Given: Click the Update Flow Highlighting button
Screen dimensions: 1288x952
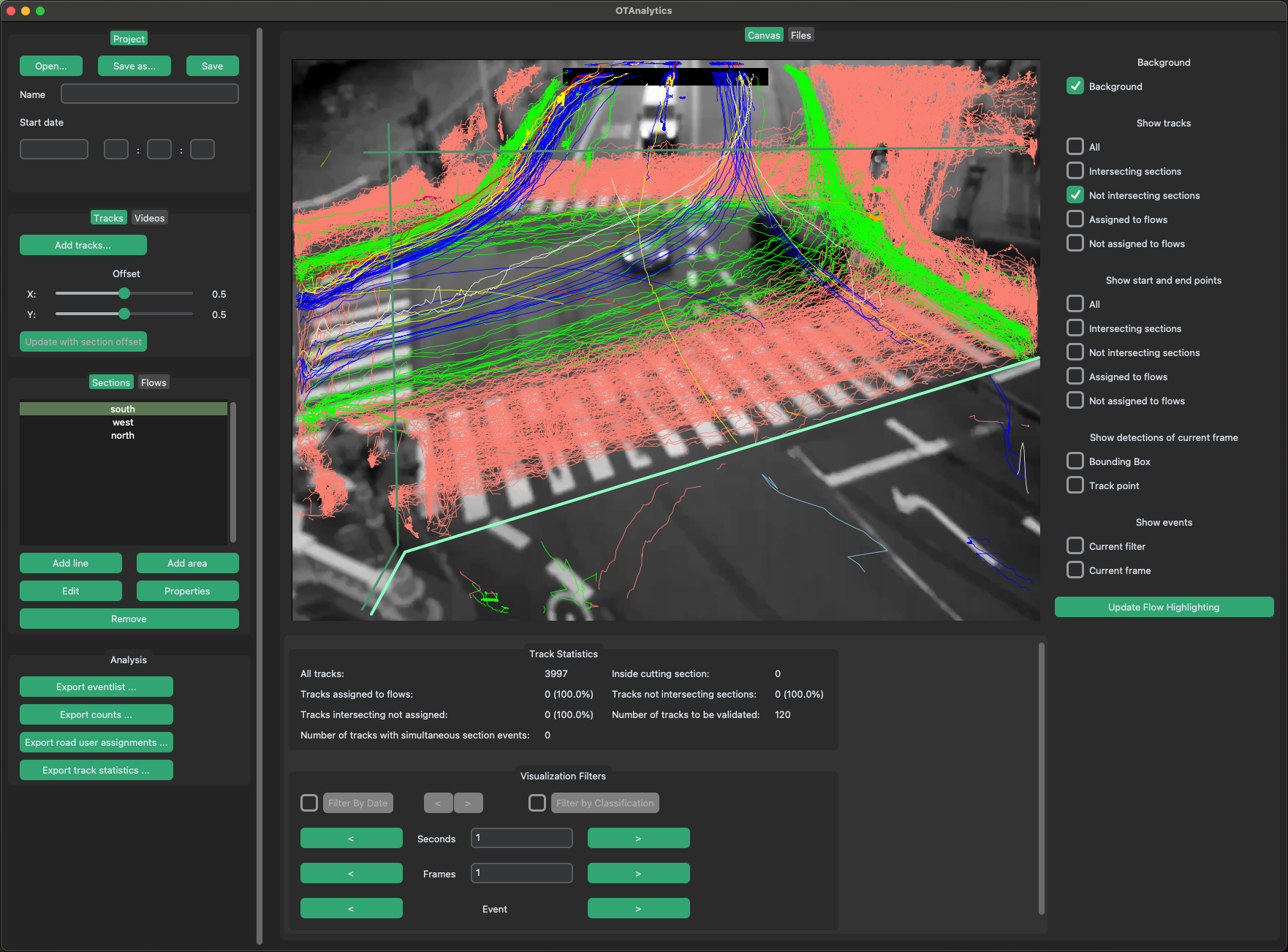Looking at the screenshot, I should [1163, 606].
